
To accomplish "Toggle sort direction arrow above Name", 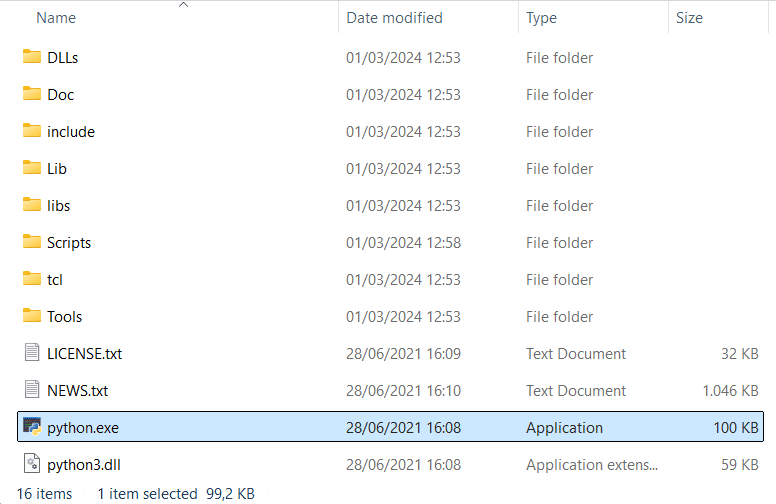I will pos(183,4).
